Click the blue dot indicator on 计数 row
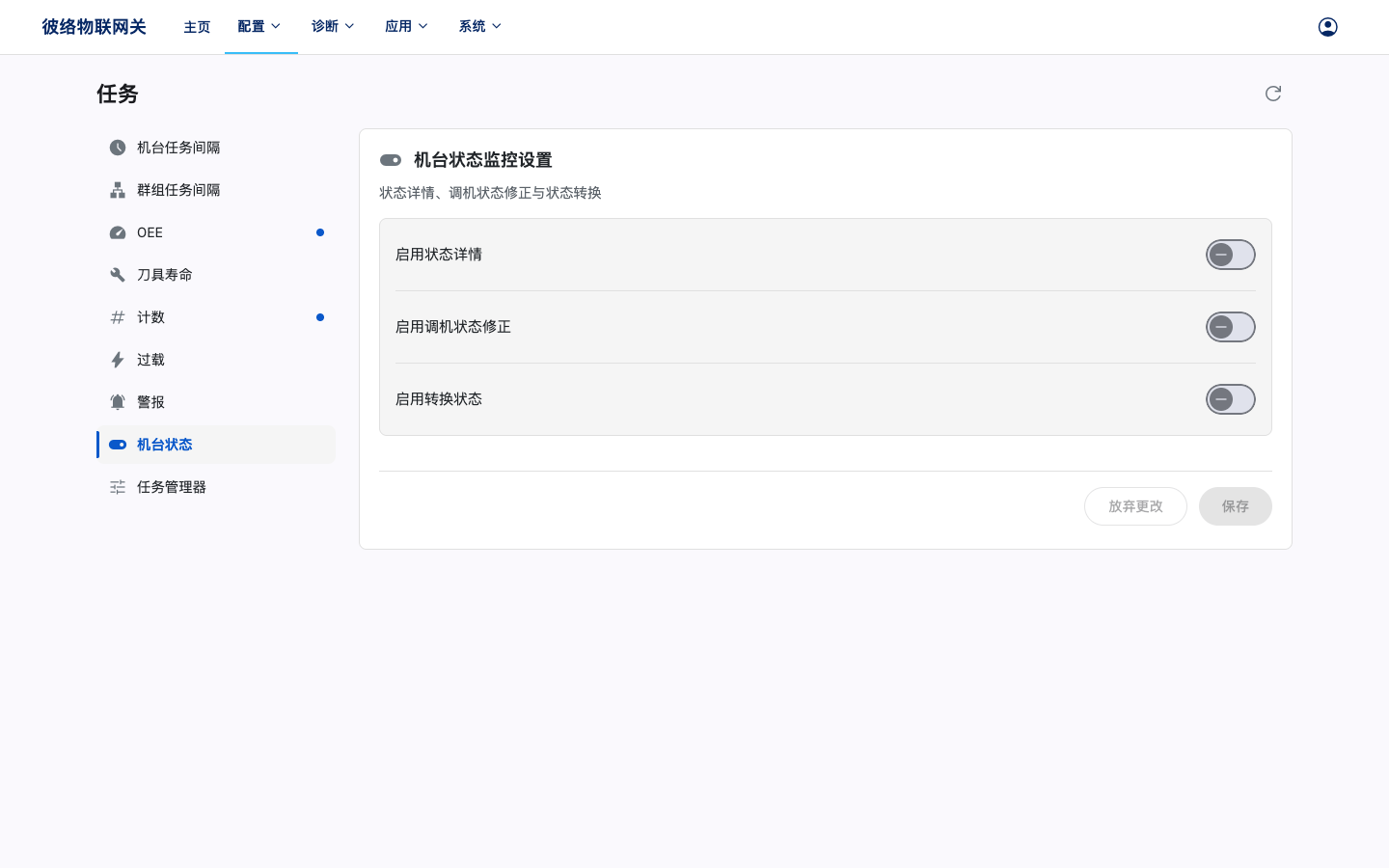 coord(320,317)
